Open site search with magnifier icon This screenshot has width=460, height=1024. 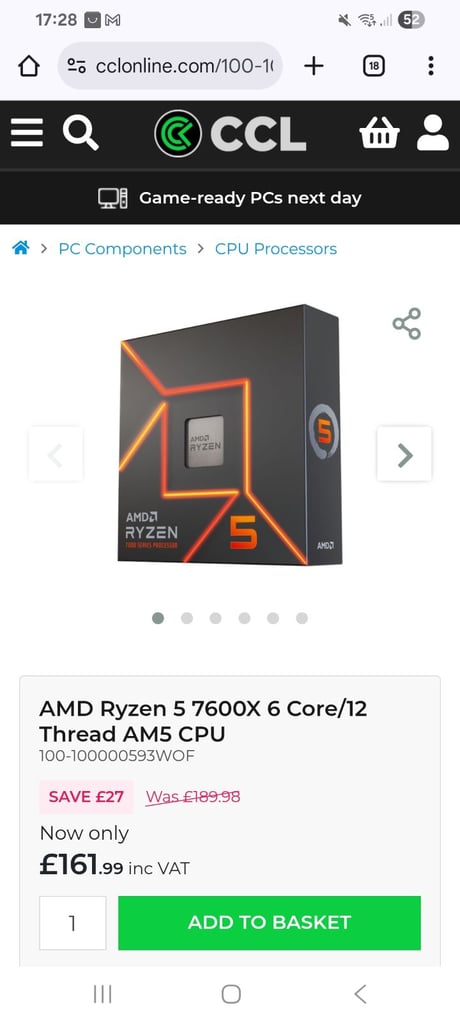pyautogui.click(x=80, y=133)
